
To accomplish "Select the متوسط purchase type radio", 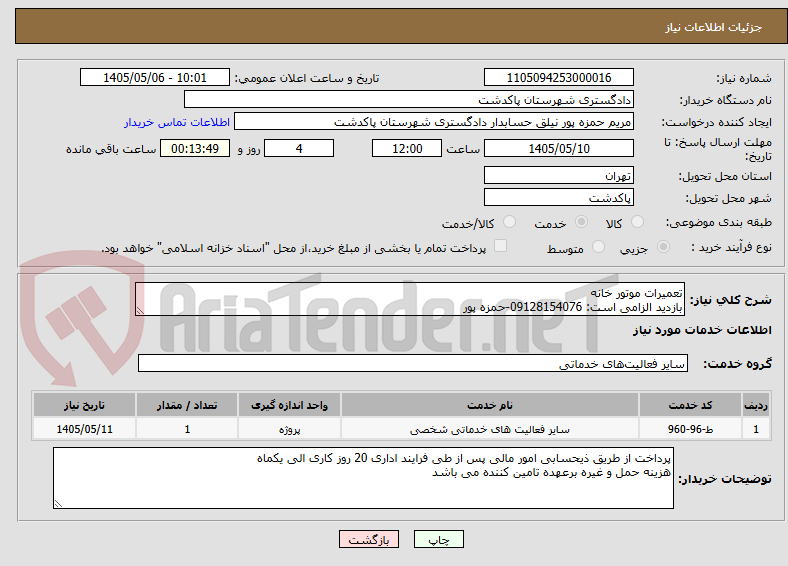I will pyautogui.click(x=598, y=247).
